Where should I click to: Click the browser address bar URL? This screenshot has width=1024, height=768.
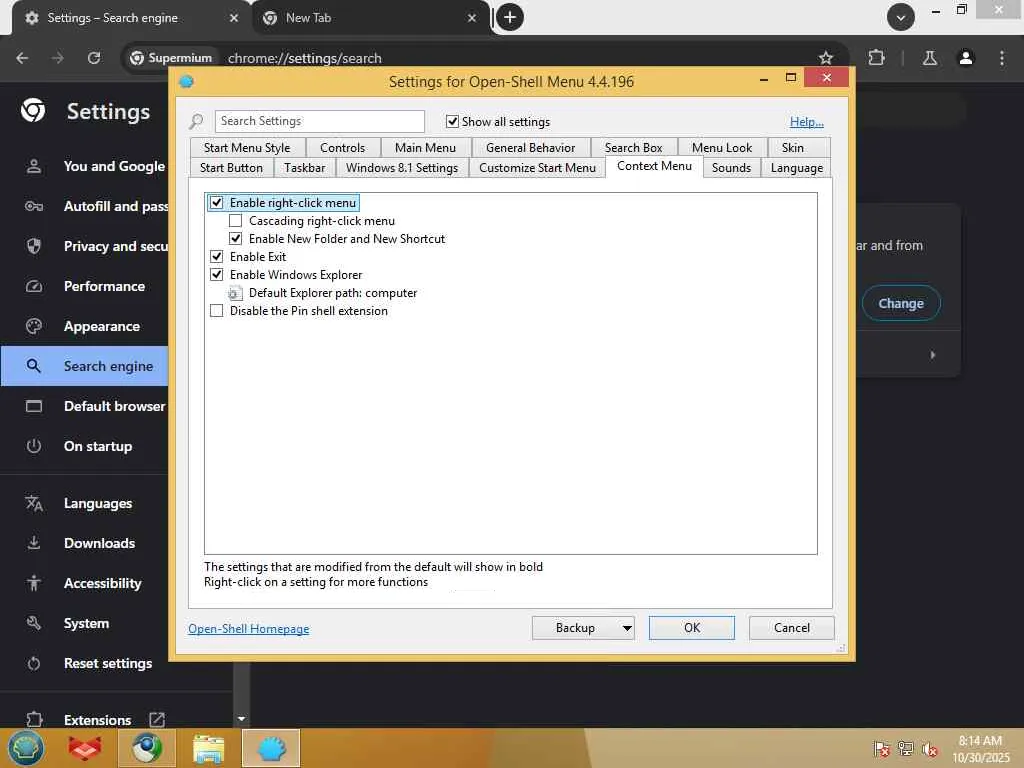(x=304, y=58)
